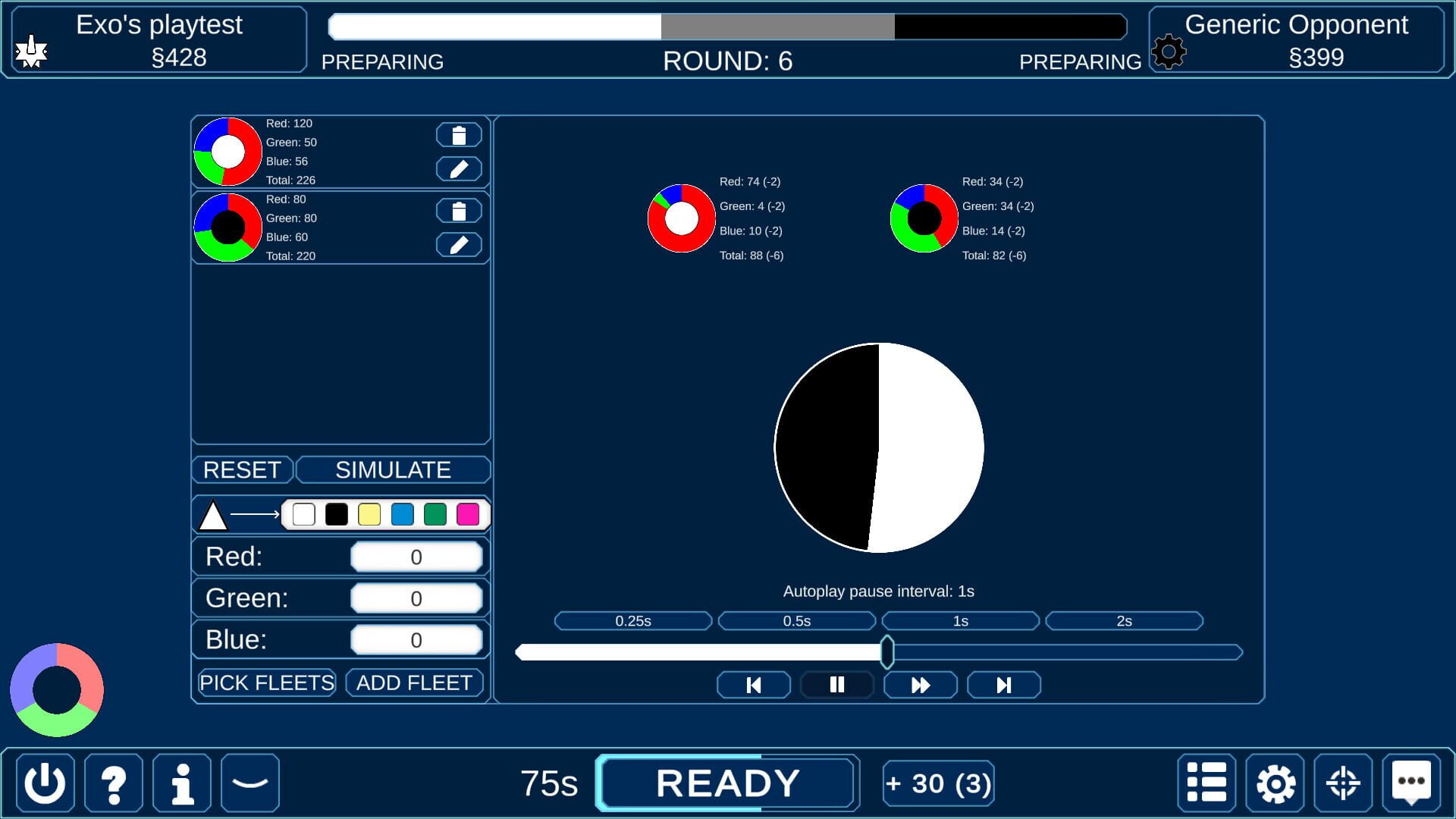Viewport: 1456px width, 819px height.
Task: Open the chat bubble icon
Action: 1411,783
